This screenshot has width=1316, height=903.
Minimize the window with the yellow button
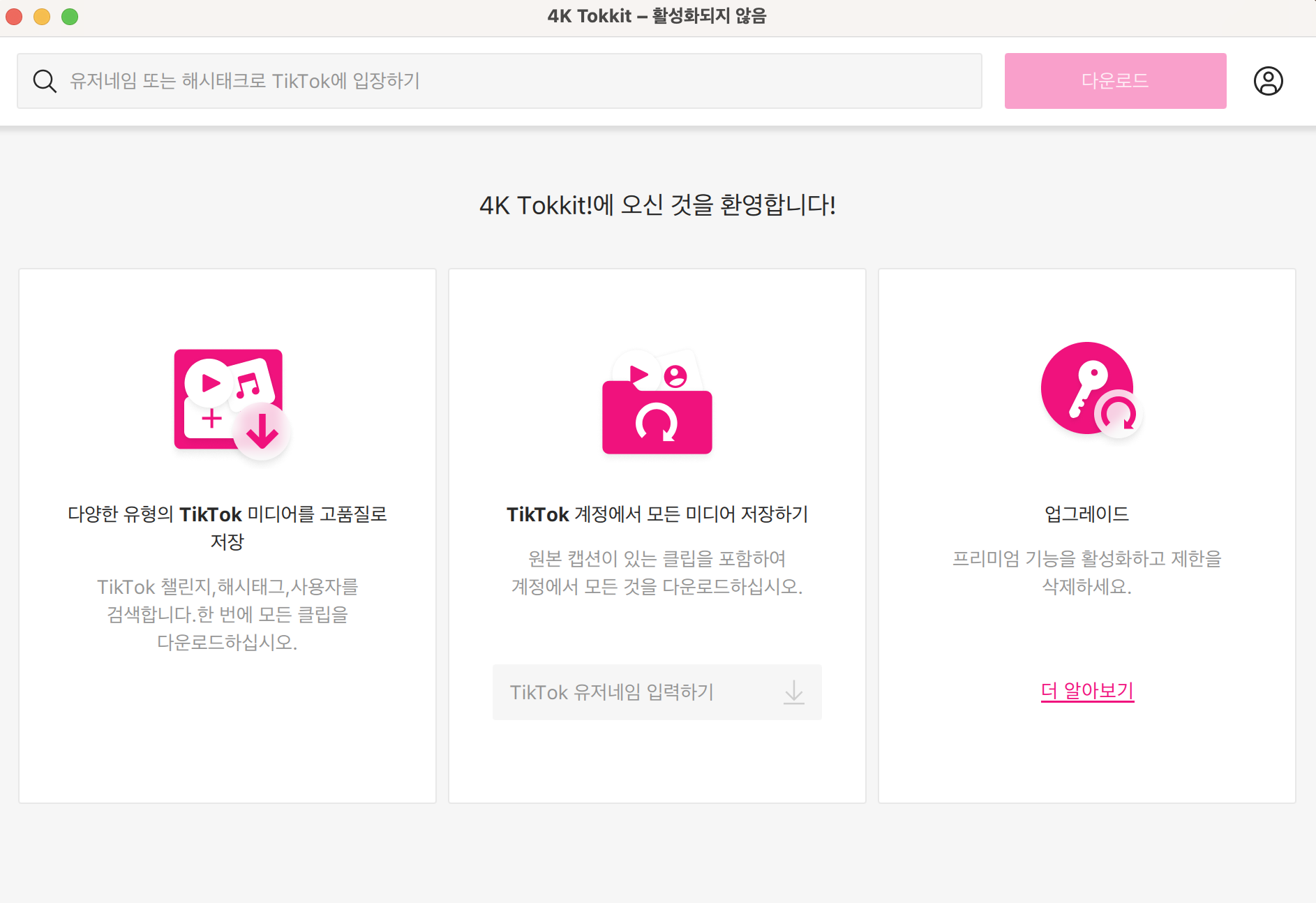click(42, 16)
